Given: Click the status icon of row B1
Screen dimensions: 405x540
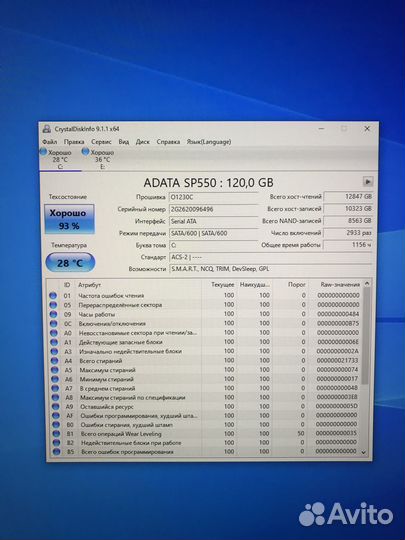Looking at the screenshot, I should [56, 434].
